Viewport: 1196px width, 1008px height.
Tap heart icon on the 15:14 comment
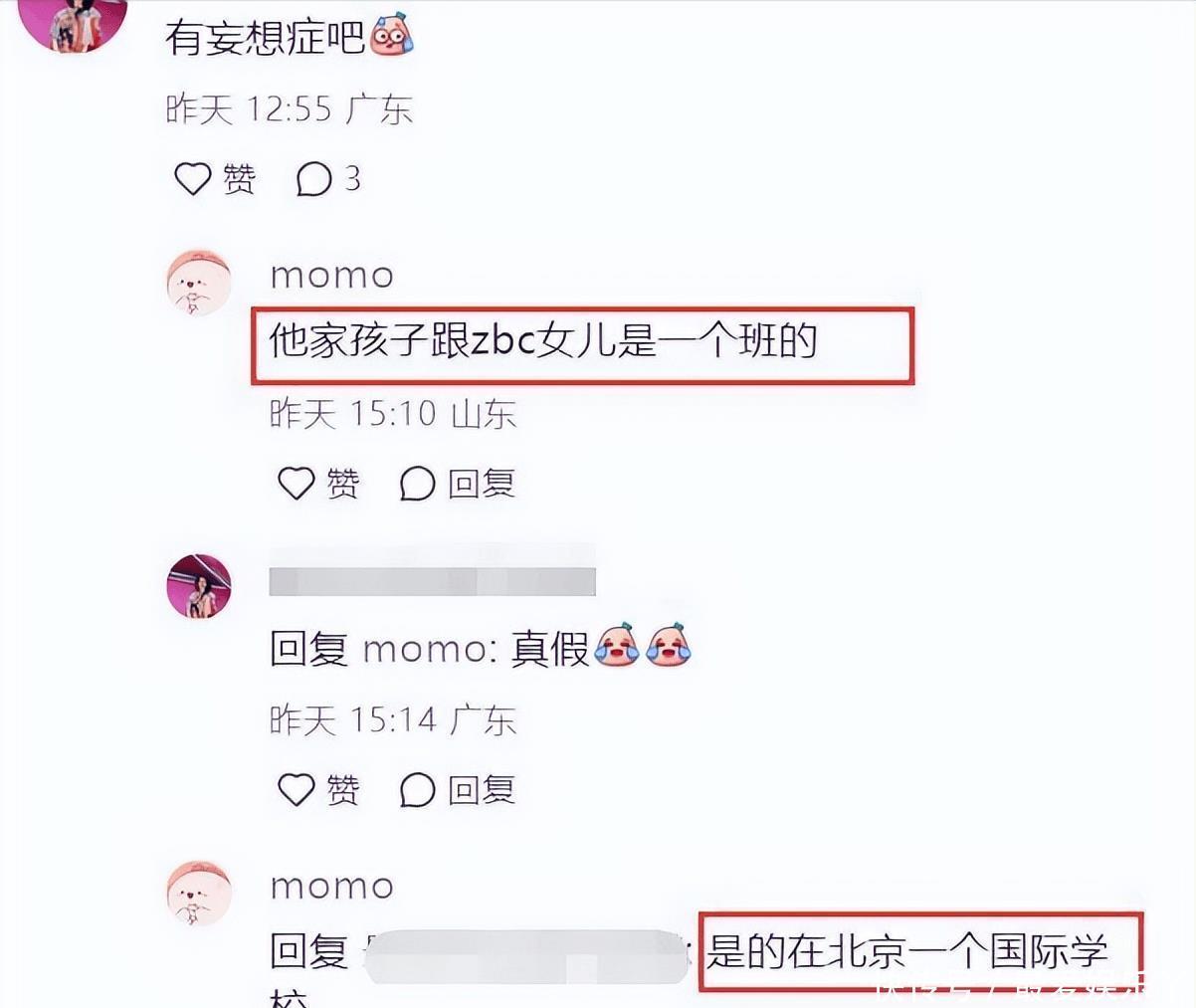tap(296, 790)
